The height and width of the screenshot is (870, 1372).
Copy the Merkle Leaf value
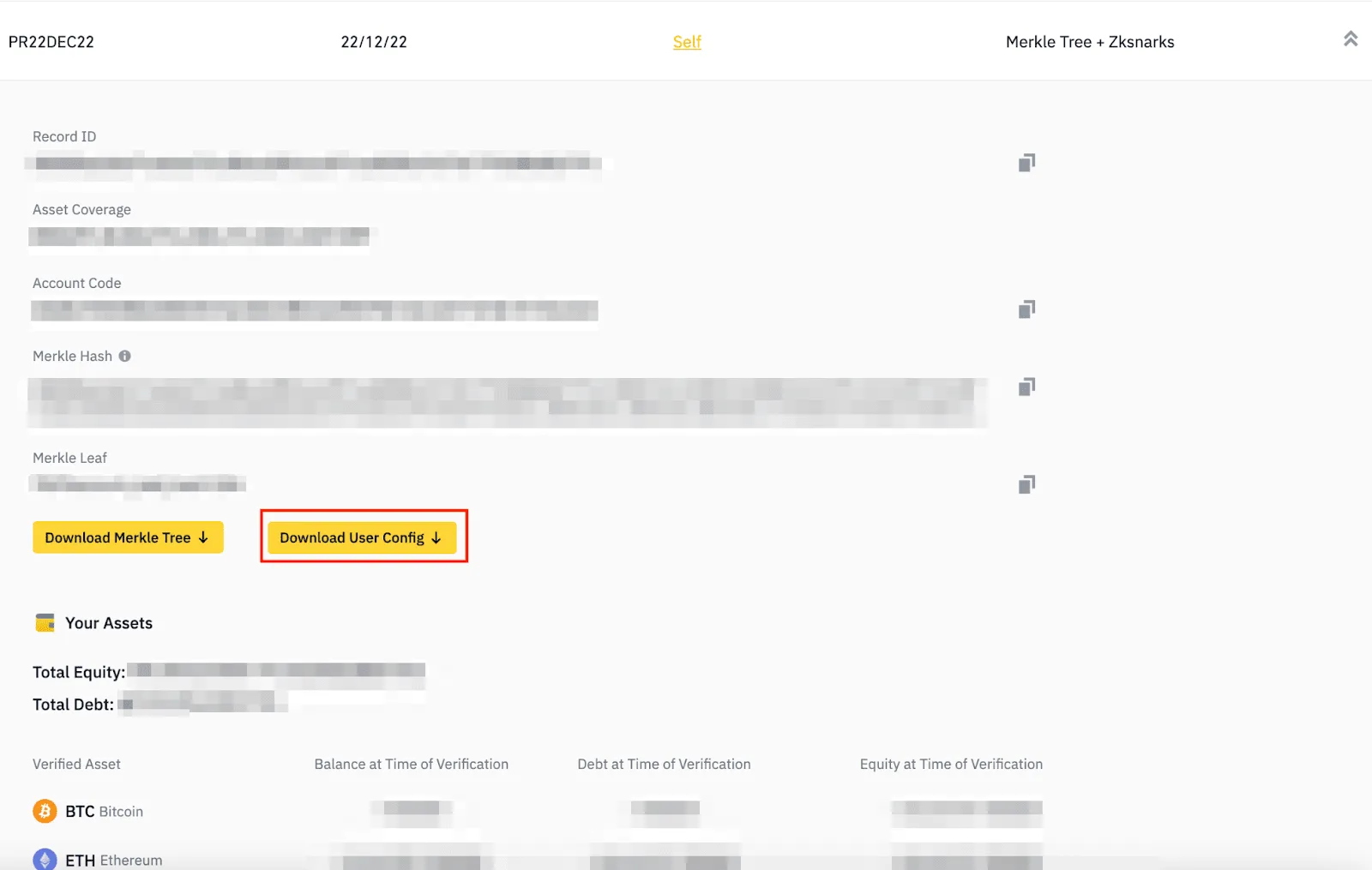coord(1026,485)
